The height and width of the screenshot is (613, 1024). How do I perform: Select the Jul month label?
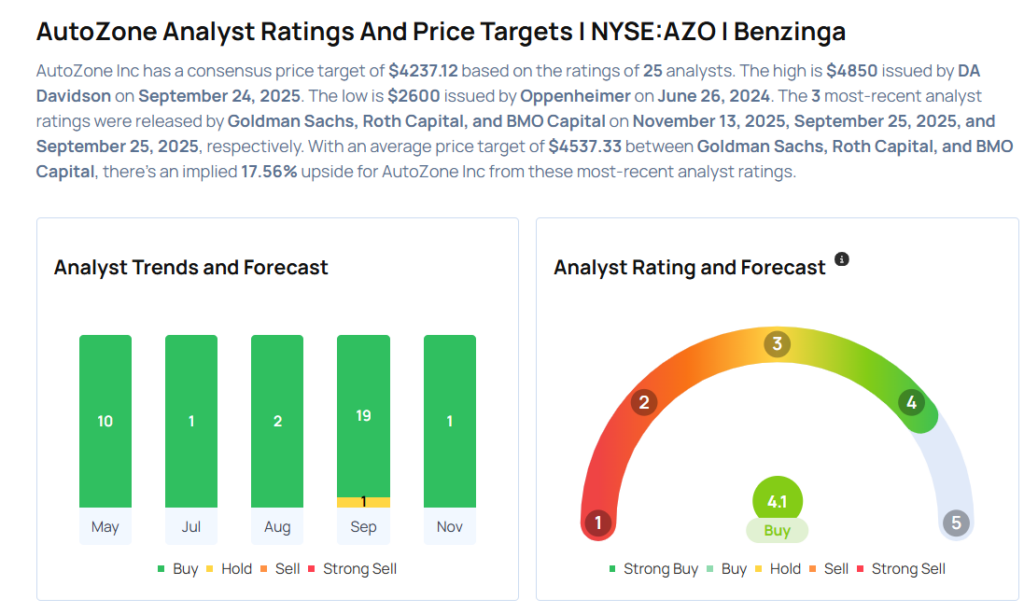(191, 527)
